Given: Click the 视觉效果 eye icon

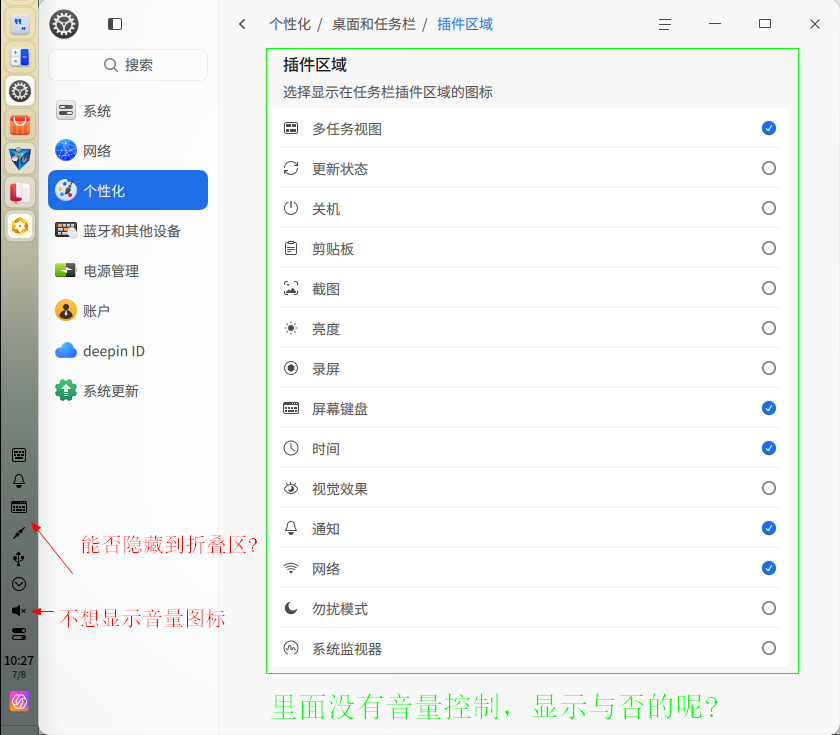Looking at the screenshot, I should tap(291, 488).
